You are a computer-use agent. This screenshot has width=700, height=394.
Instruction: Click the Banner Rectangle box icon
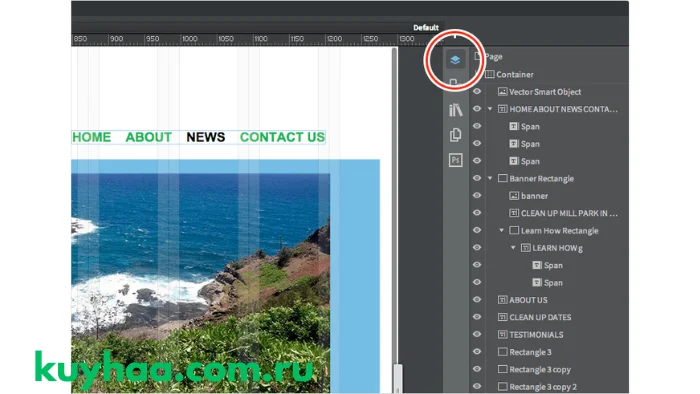[x=502, y=178]
